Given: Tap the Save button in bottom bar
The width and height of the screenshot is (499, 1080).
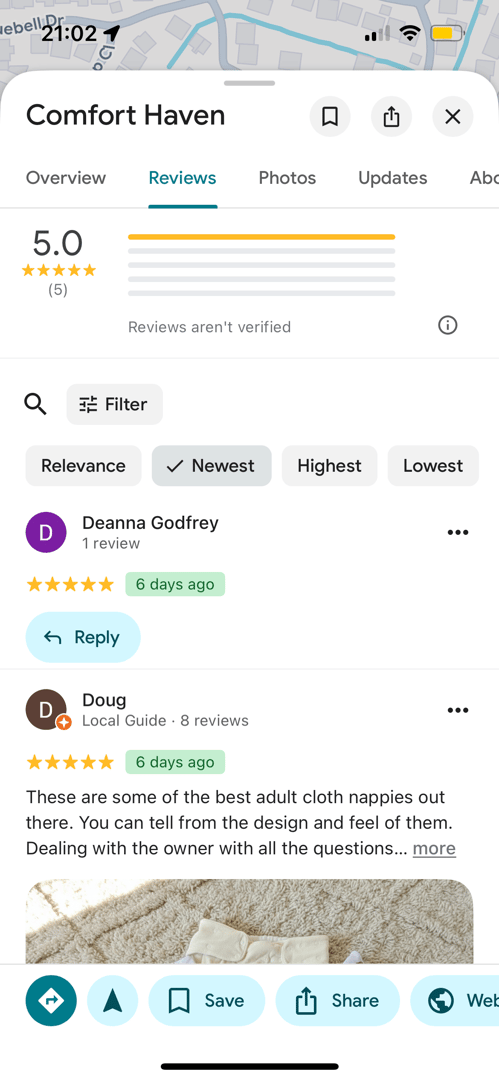Looking at the screenshot, I should (207, 1001).
